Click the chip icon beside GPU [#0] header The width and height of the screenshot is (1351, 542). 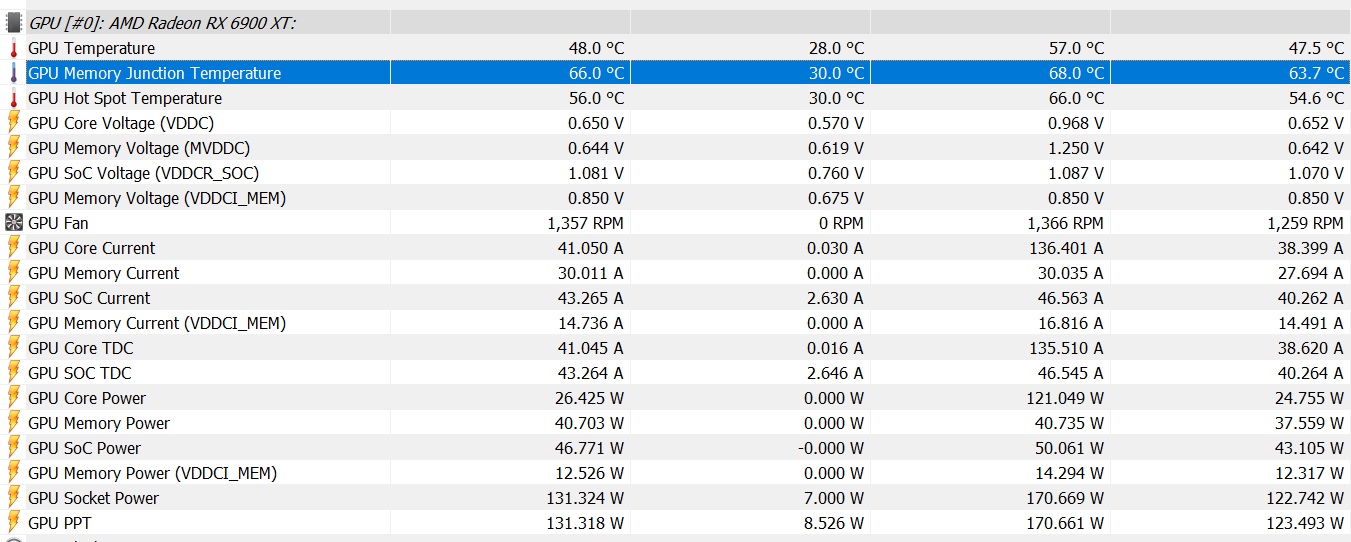click(x=14, y=22)
